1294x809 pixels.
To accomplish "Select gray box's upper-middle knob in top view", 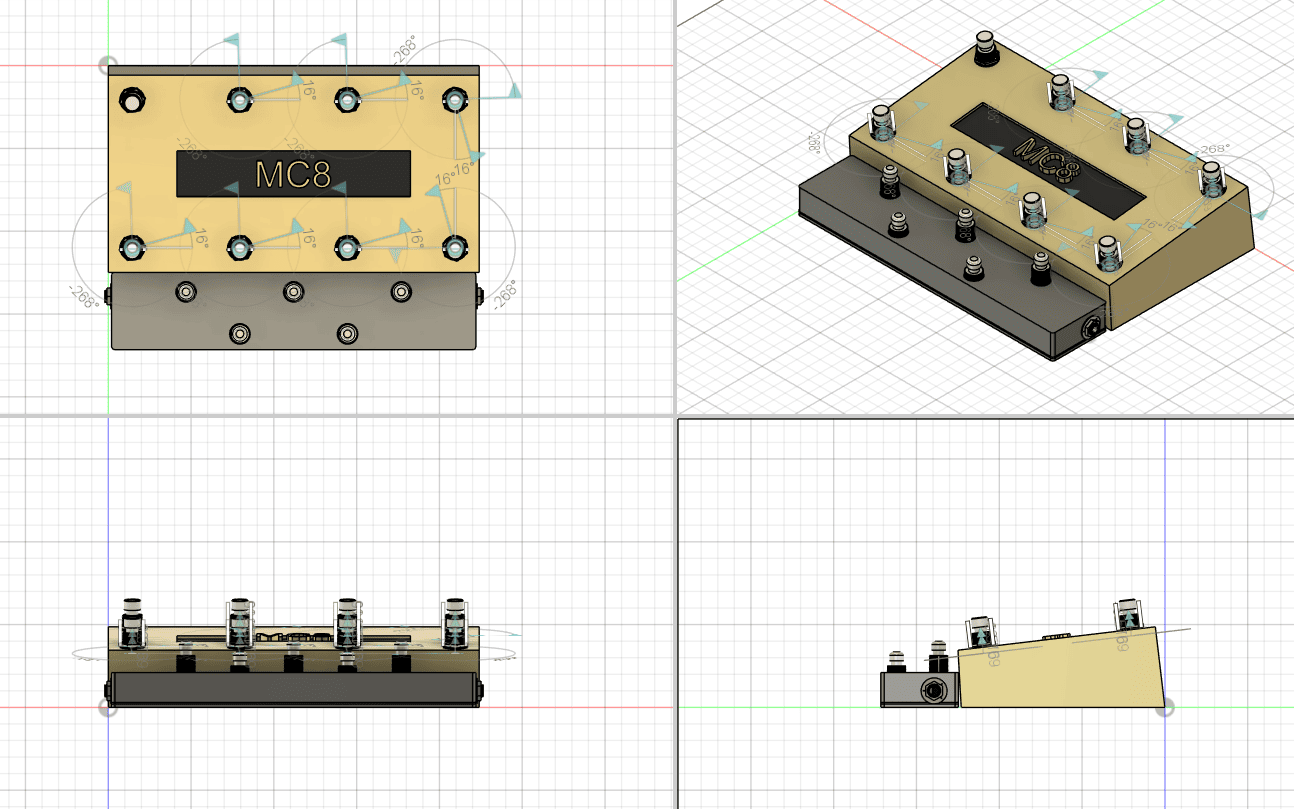I will pos(293,291).
